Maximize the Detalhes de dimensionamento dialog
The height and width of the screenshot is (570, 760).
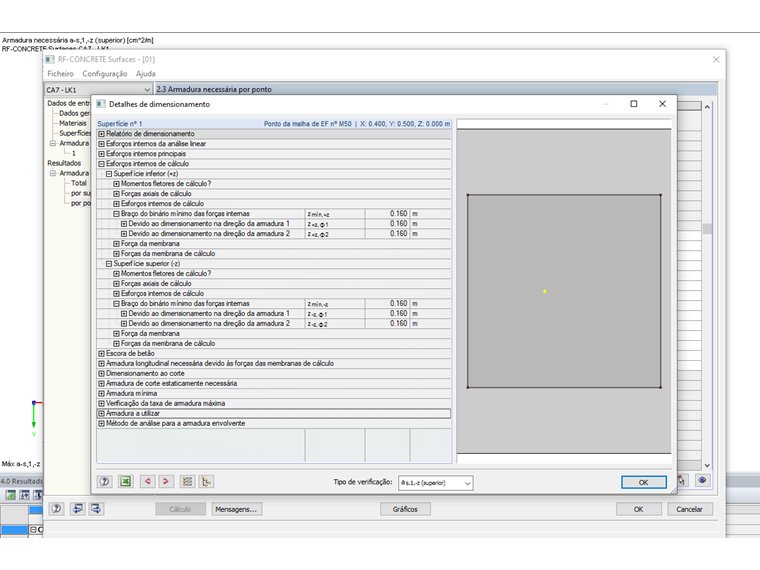(633, 104)
